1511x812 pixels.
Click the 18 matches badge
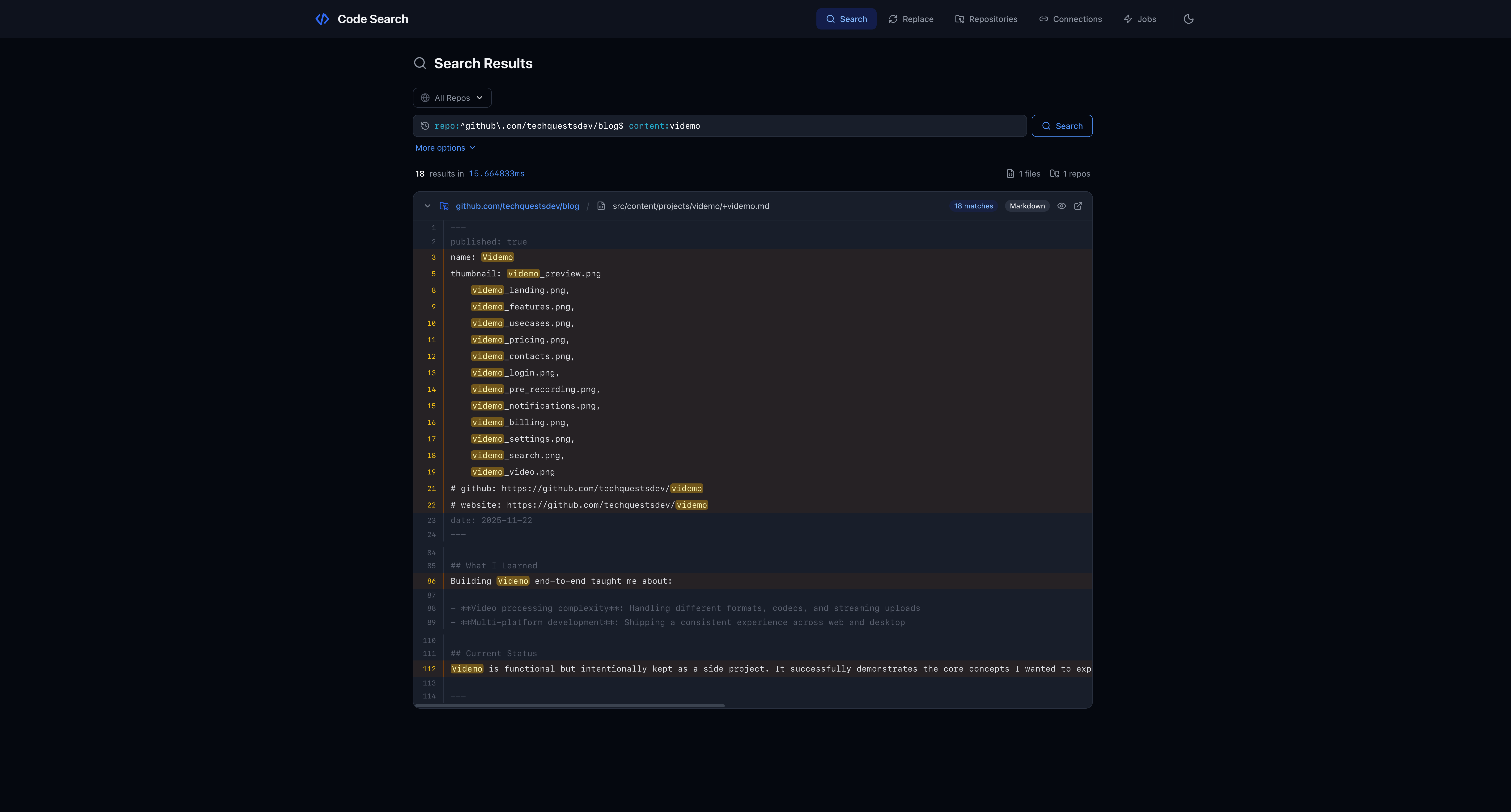(973, 206)
